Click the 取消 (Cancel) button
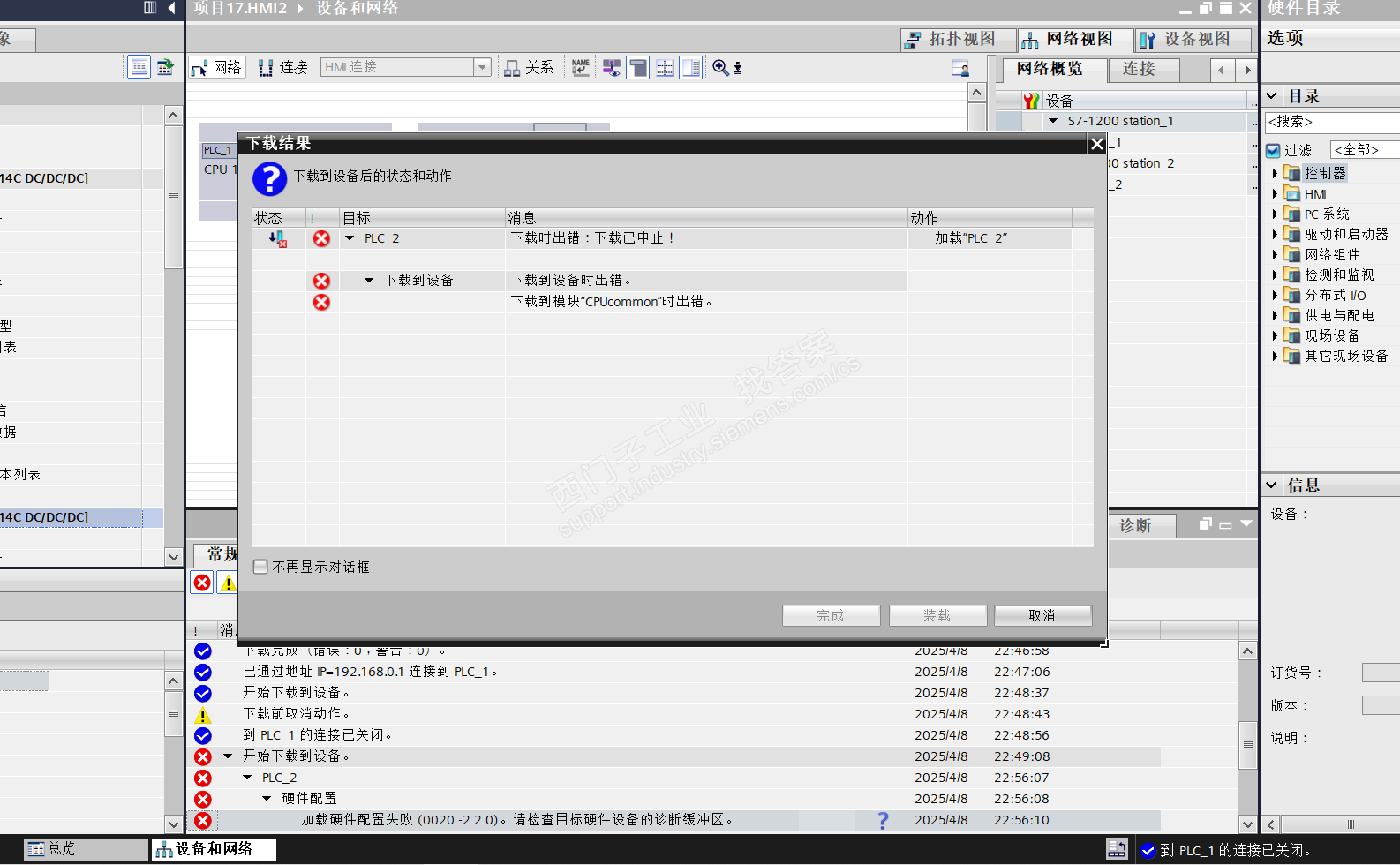 click(1042, 615)
